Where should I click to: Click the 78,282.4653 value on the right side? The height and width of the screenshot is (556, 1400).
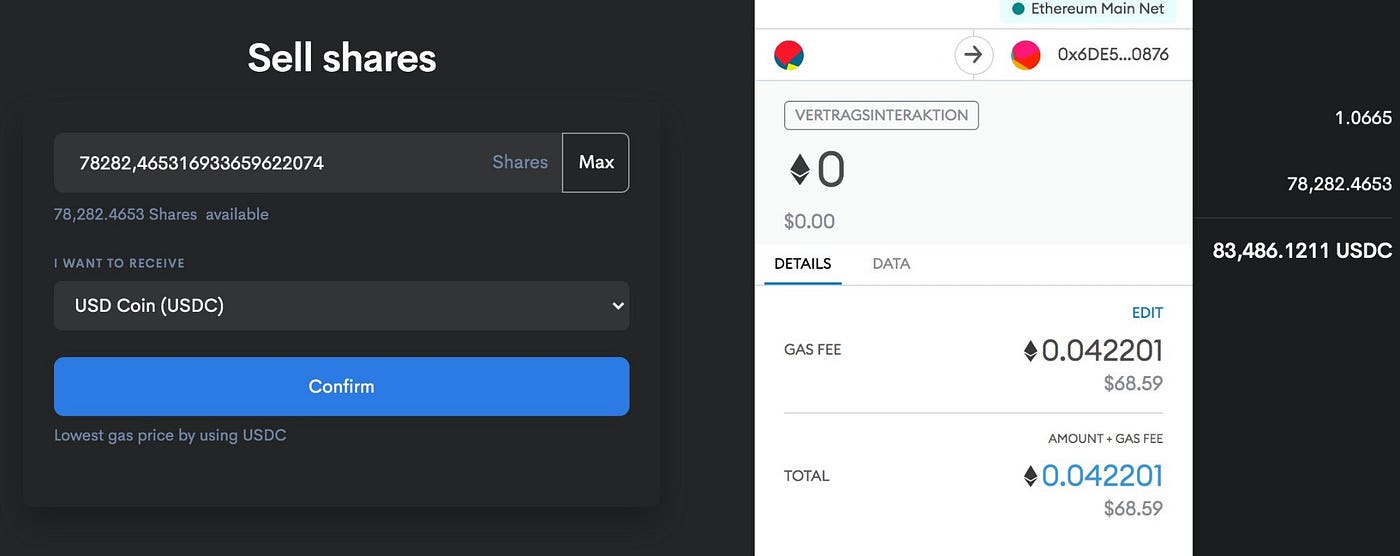click(1339, 184)
